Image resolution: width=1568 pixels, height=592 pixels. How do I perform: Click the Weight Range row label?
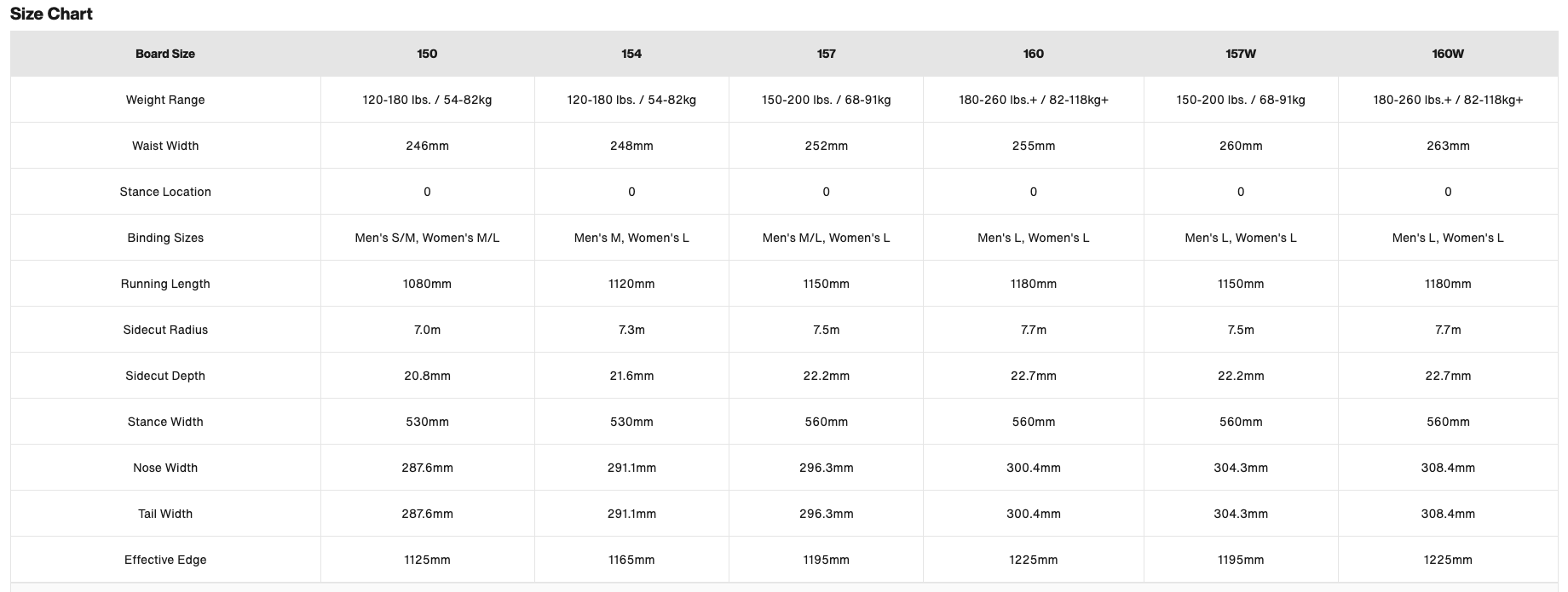tap(165, 100)
